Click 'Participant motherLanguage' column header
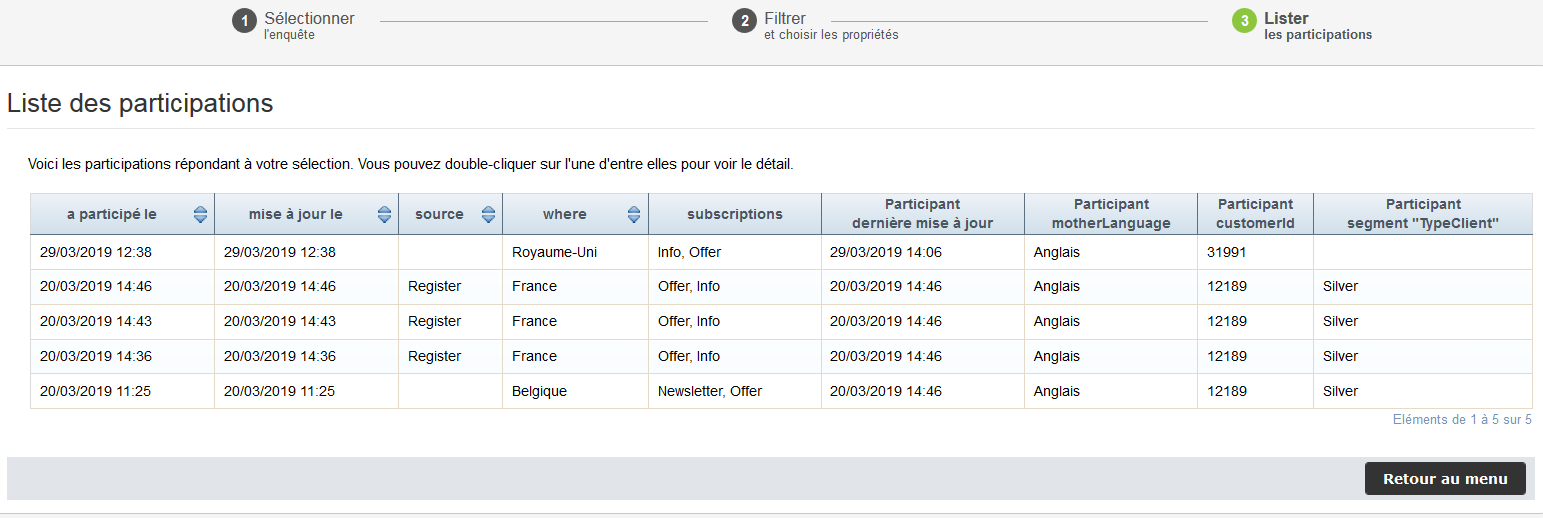Viewport: 1543px width, 518px height. (1111, 214)
